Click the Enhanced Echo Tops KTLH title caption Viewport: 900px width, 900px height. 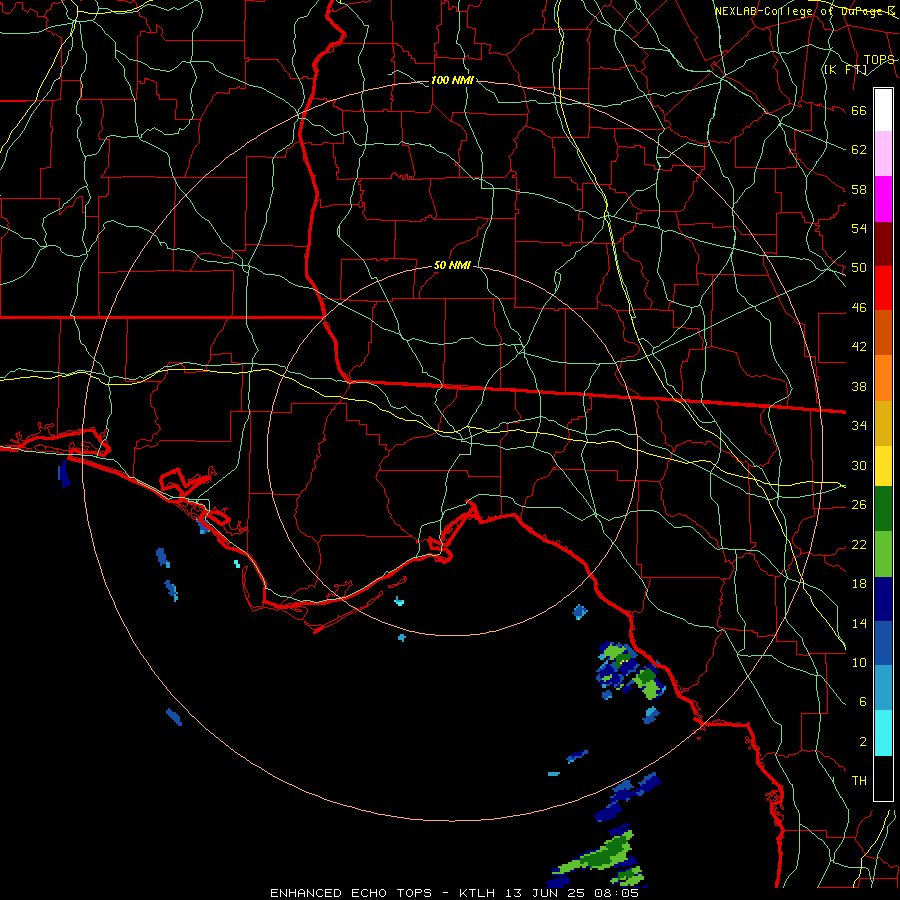(x=454, y=893)
